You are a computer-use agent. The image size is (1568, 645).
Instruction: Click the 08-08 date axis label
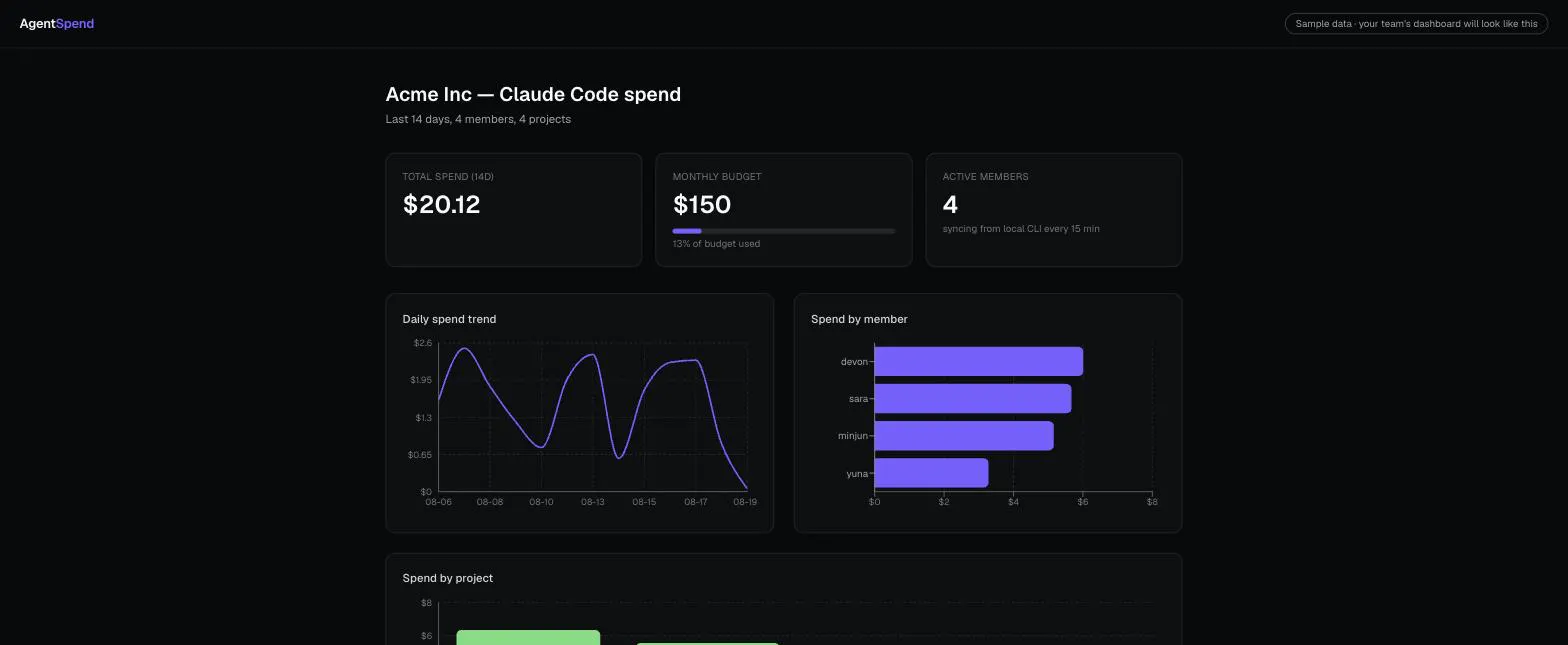tap(490, 502)
